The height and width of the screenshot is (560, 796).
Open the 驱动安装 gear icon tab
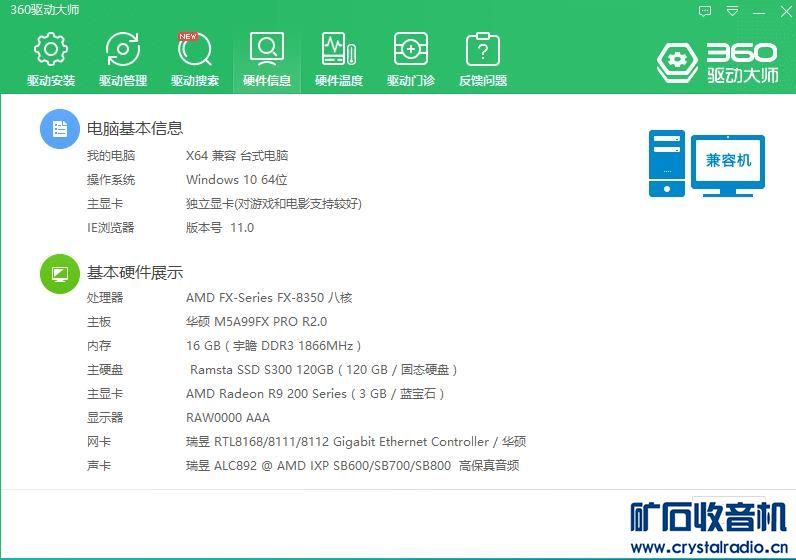tap(51, 59)
